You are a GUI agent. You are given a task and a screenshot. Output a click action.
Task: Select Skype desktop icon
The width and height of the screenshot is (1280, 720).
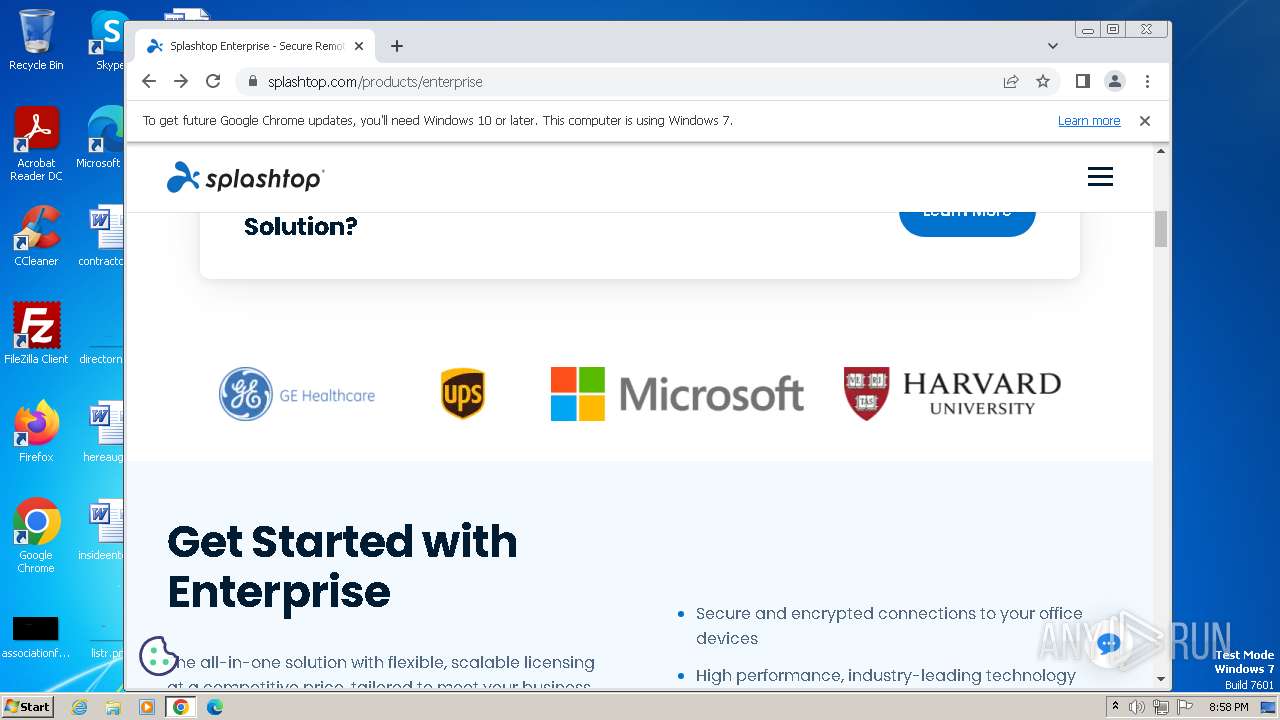pos(108,39)
